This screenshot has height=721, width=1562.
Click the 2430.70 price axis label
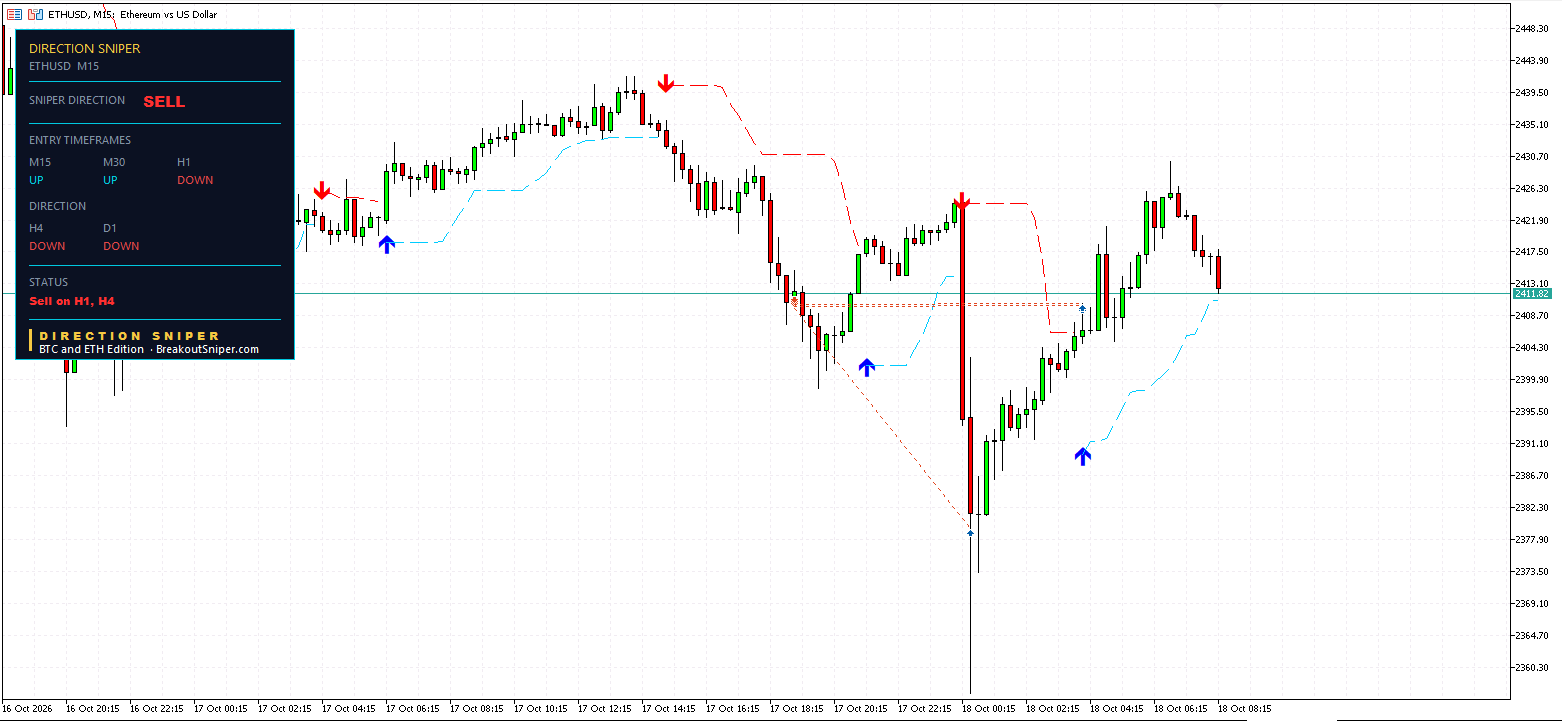point(1534,157)
